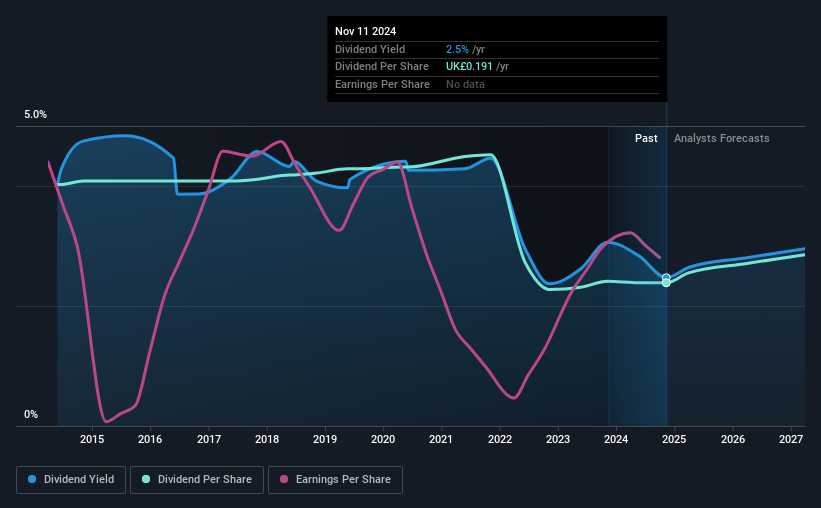Click the 'Earnings Per Share' tooltip row label
Image resolution: width=821 pixels, height=508 pixels.
click(382, 84)
